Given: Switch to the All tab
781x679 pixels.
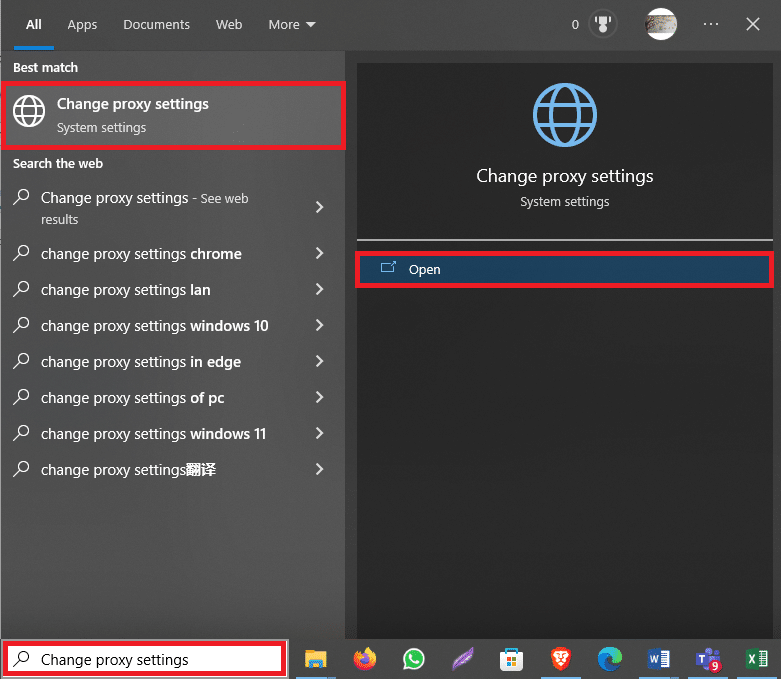Looking at the screenshot, I should pos(34,24).
